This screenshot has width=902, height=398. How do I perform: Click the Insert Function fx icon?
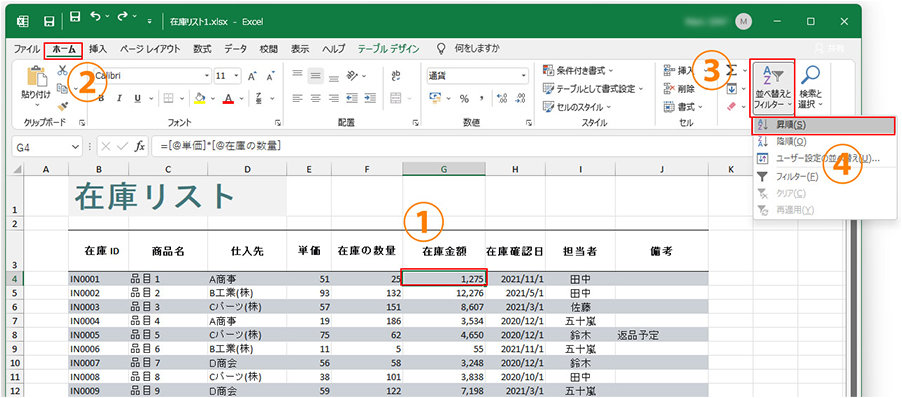[140, 147]
